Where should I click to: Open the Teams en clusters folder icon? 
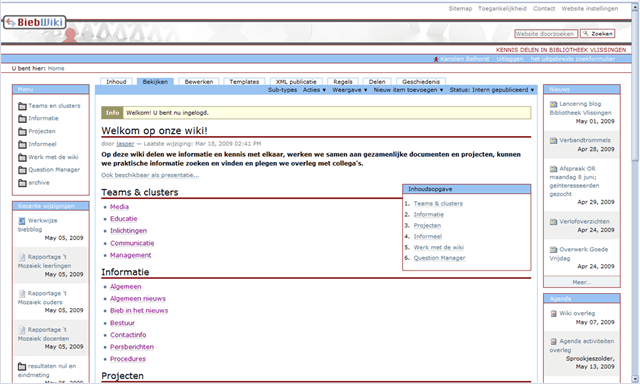(22, 106)
